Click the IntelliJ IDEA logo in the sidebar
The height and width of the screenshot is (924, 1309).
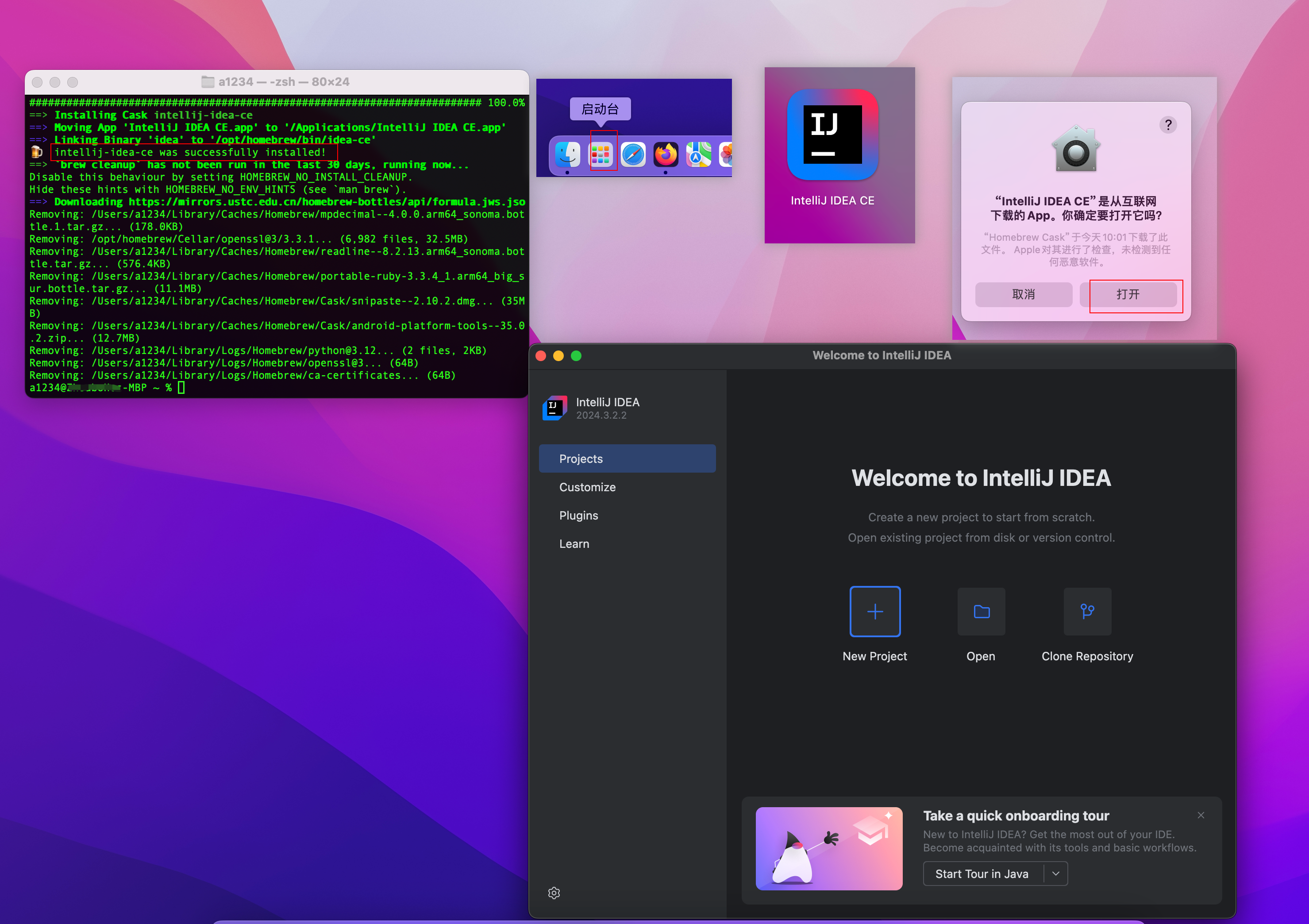tap(554, 408)
